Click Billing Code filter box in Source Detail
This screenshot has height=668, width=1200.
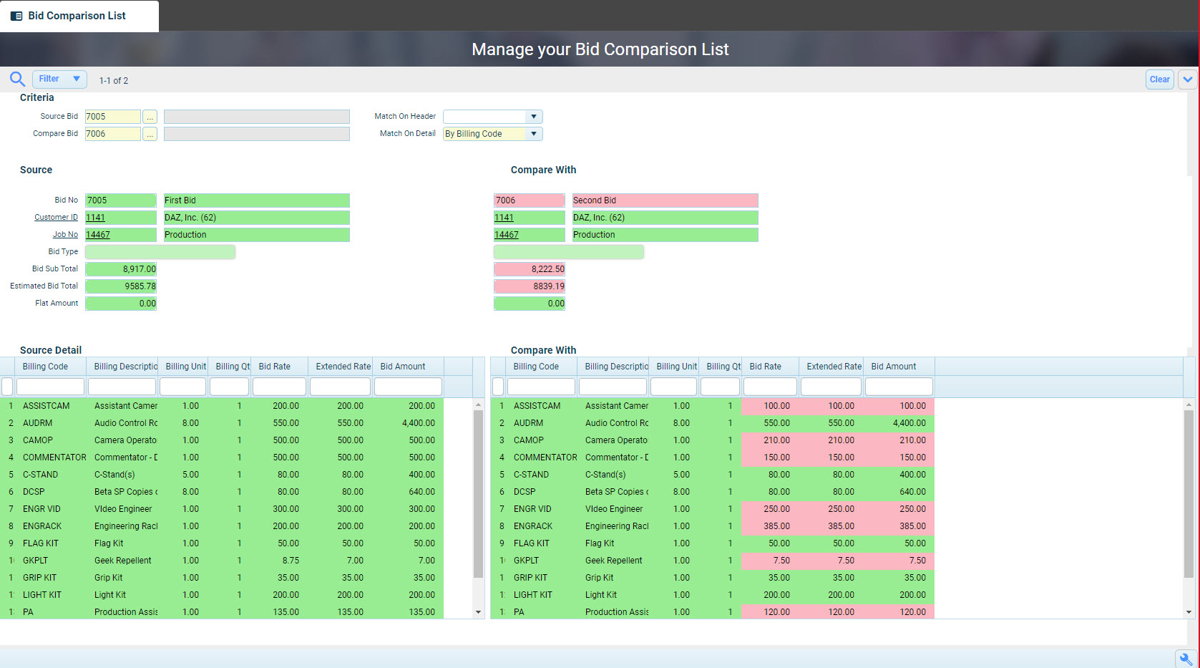click(x=50, y=387)
